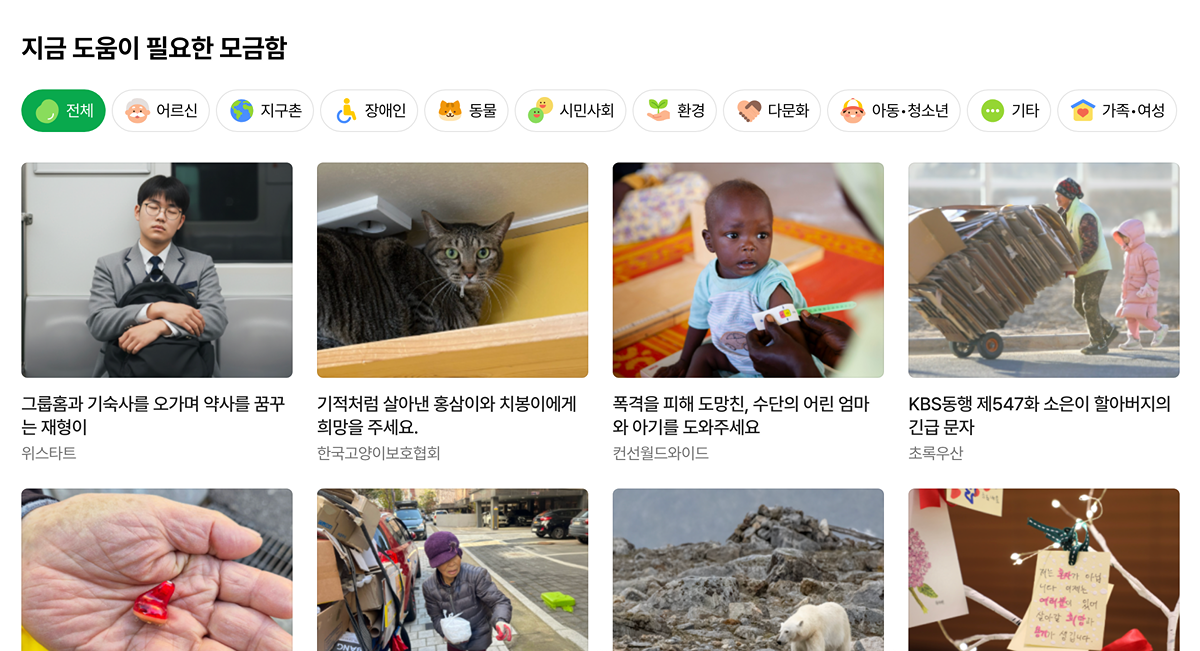
Task: Click the 환경 sprout icon
Action: 658,111
